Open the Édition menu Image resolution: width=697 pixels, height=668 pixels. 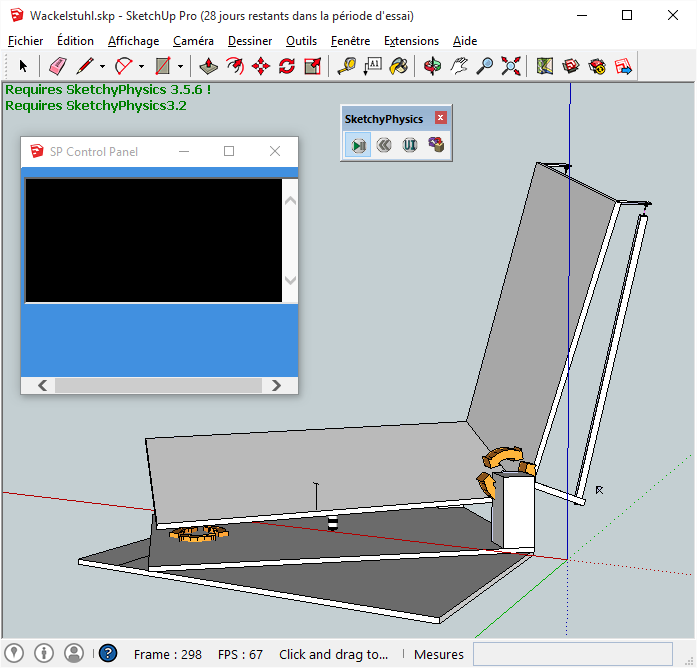pos(75,41)
